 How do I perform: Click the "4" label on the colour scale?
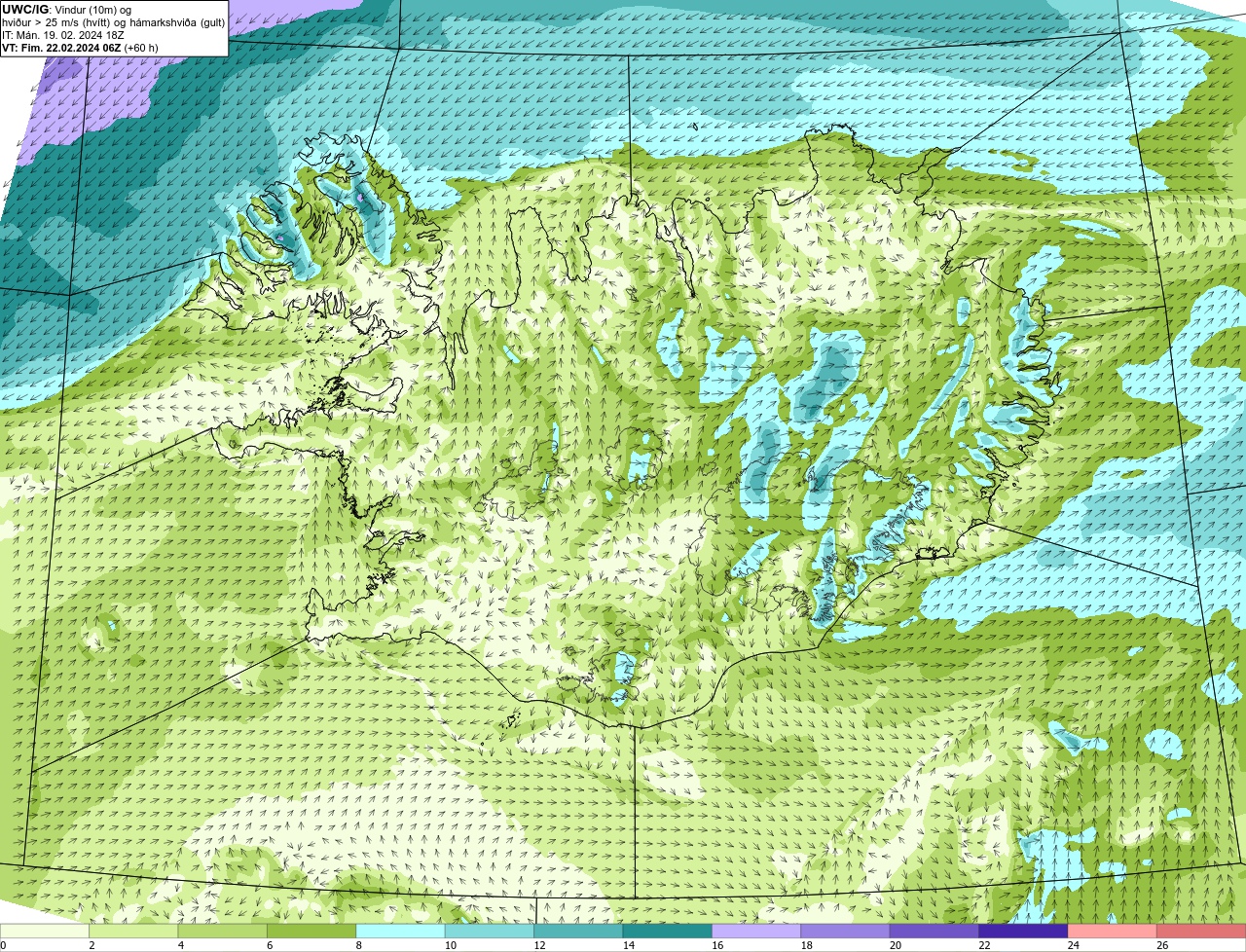click(180, 945)
